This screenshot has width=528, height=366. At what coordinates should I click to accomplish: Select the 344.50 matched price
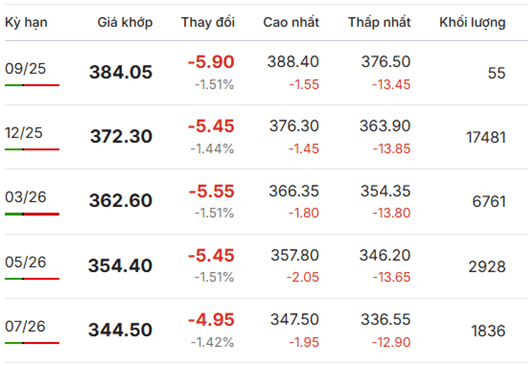pyautogui.click(x=120, y=330)
